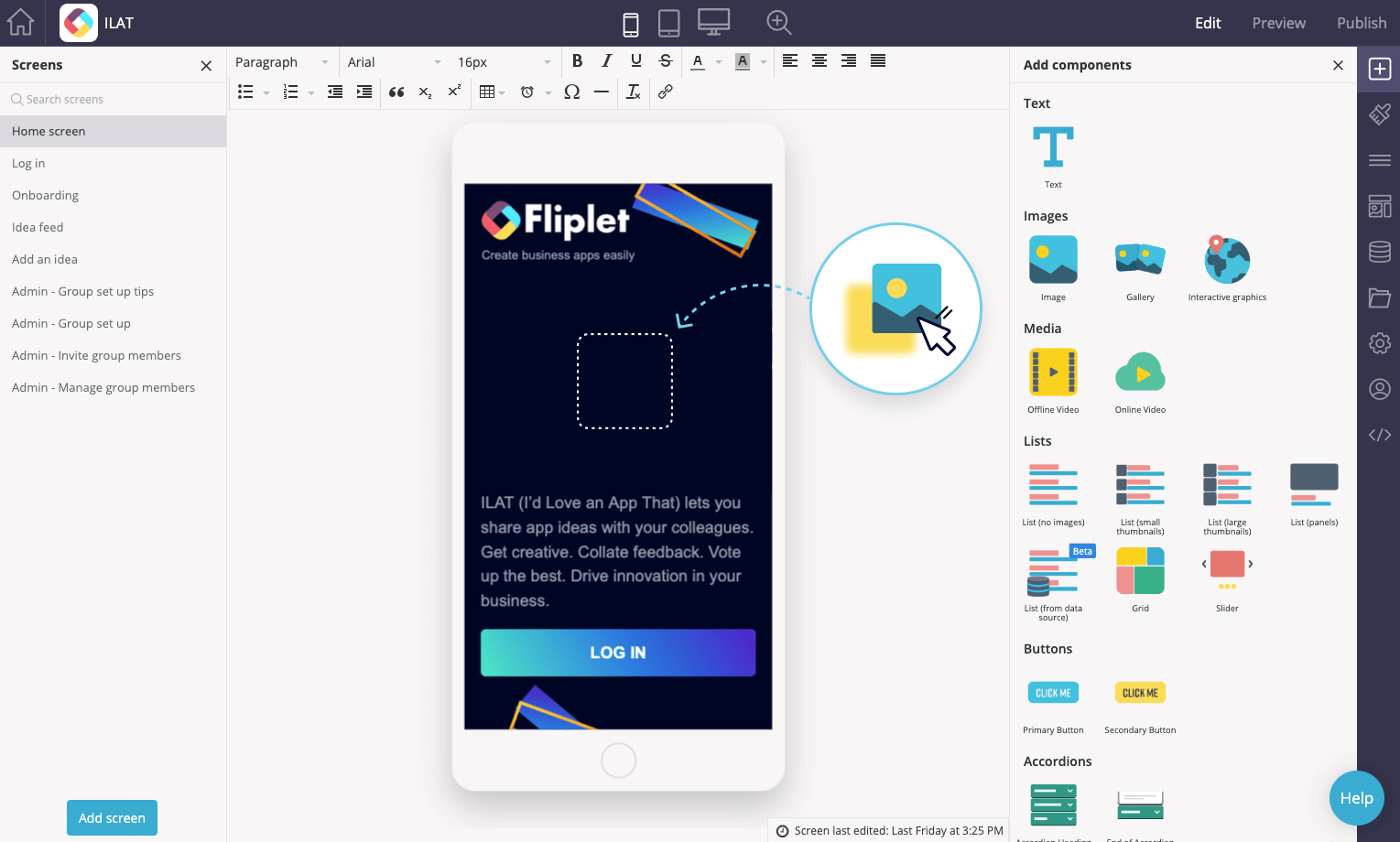Image resolution: width=1400 pixels, height=842 pixels.
Task: Add the Grid component
Action: [x=1140, y=580]
